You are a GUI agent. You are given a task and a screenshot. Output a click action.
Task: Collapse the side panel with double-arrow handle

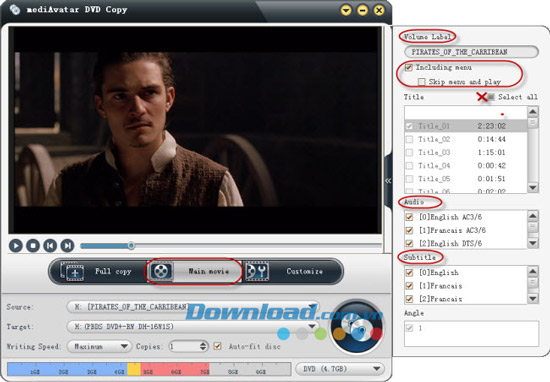tap(388, 181)
